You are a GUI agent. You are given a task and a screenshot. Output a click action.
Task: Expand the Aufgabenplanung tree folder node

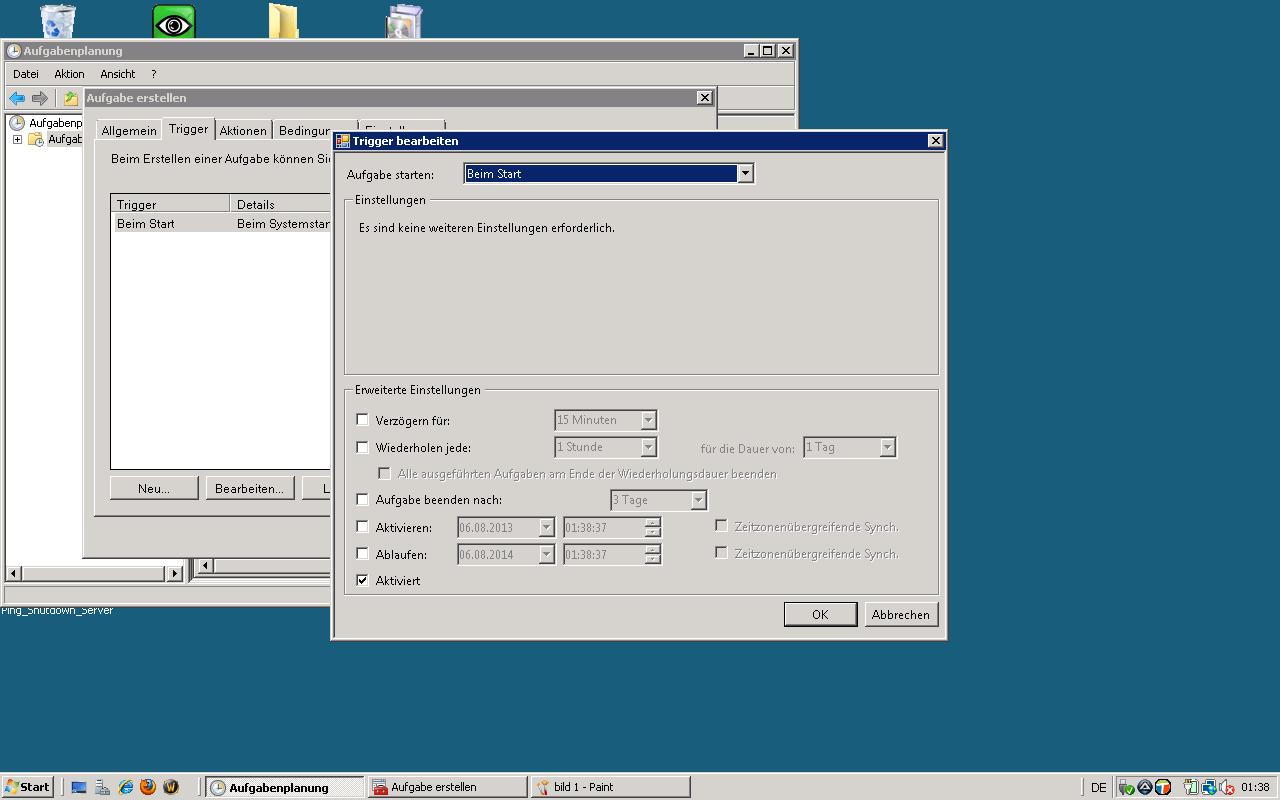(x=17, y=139)
